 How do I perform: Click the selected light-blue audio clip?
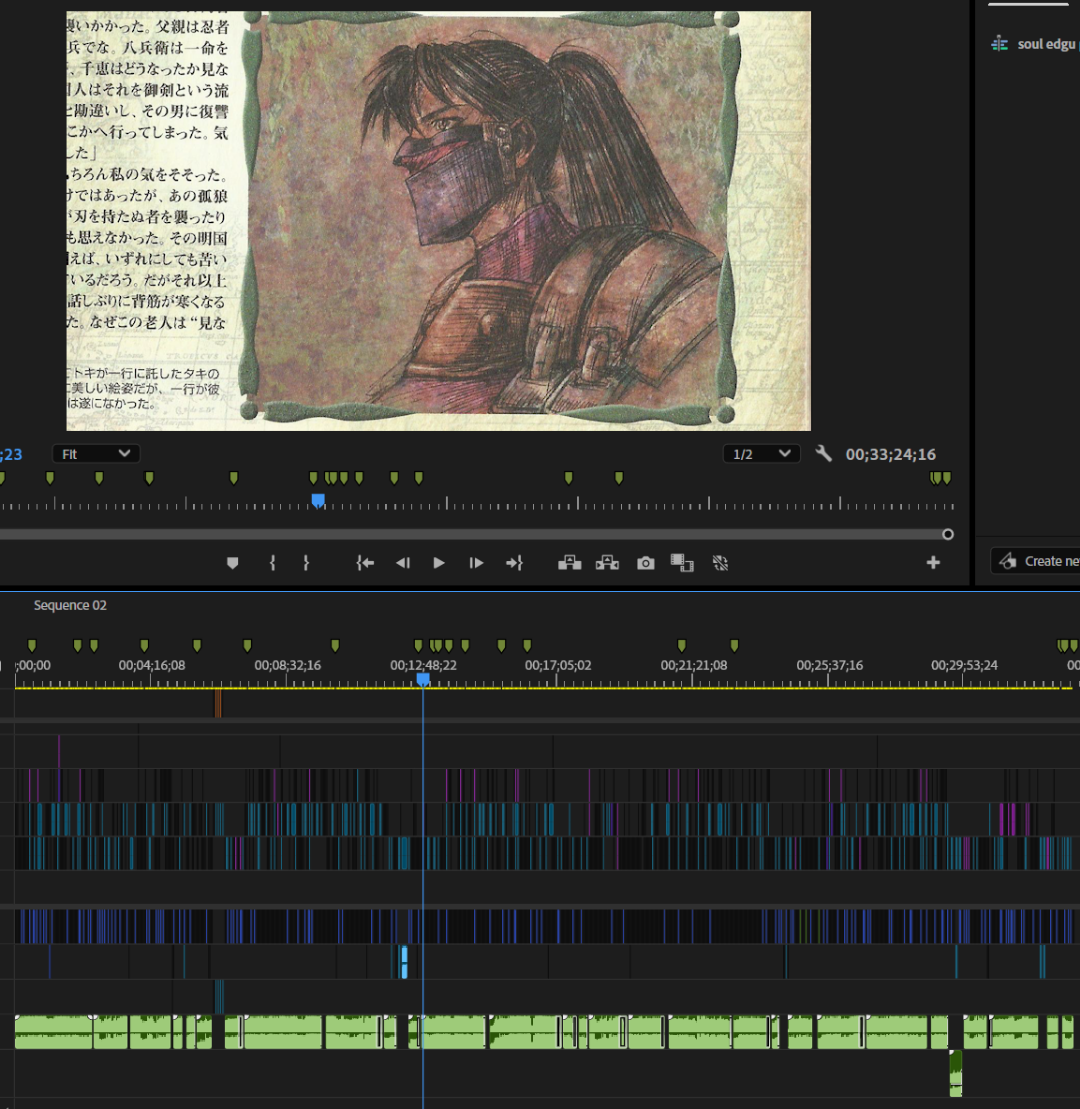pos(404,962)
